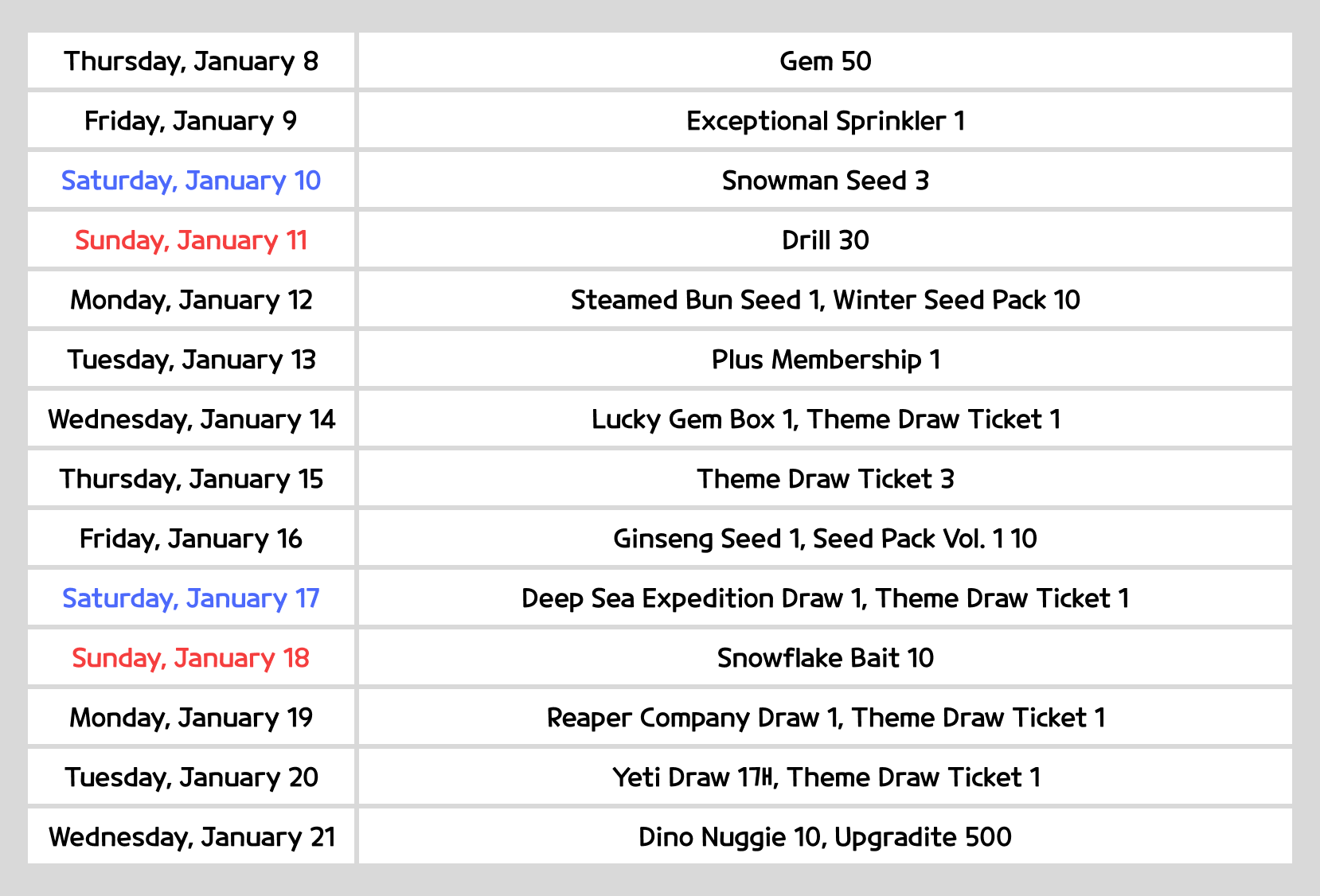Click the Thursday, January 8 date cell
The image size is (1320, 896).
point(191,61)
